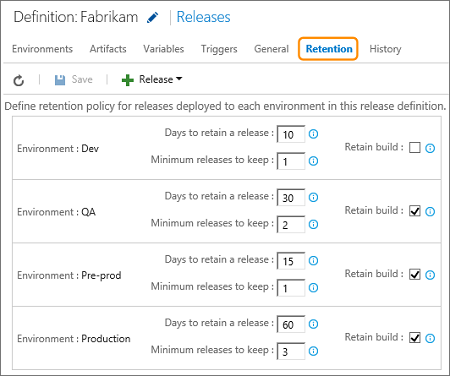The height and width of the screenshot is (376, 450).
Task: Open info for Dev days to retain
Action: [x=313, y=134]
